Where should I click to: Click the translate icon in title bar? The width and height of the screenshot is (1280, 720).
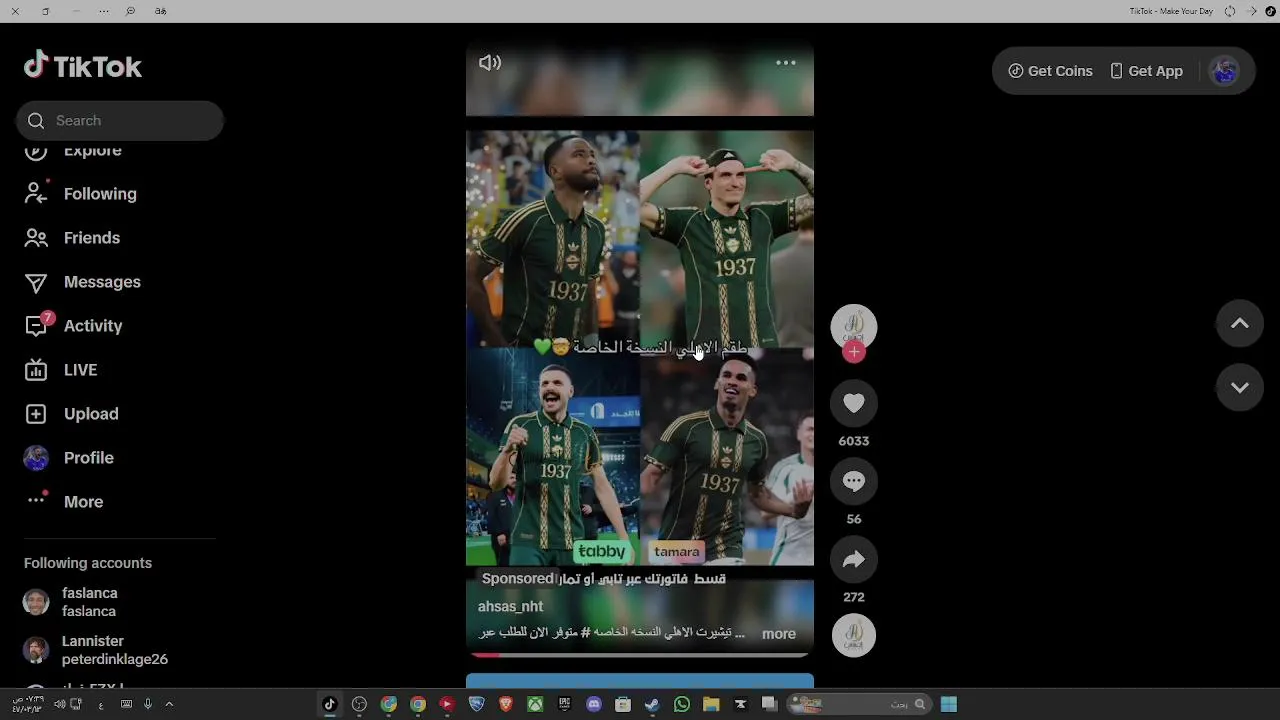tap(160, 11)
